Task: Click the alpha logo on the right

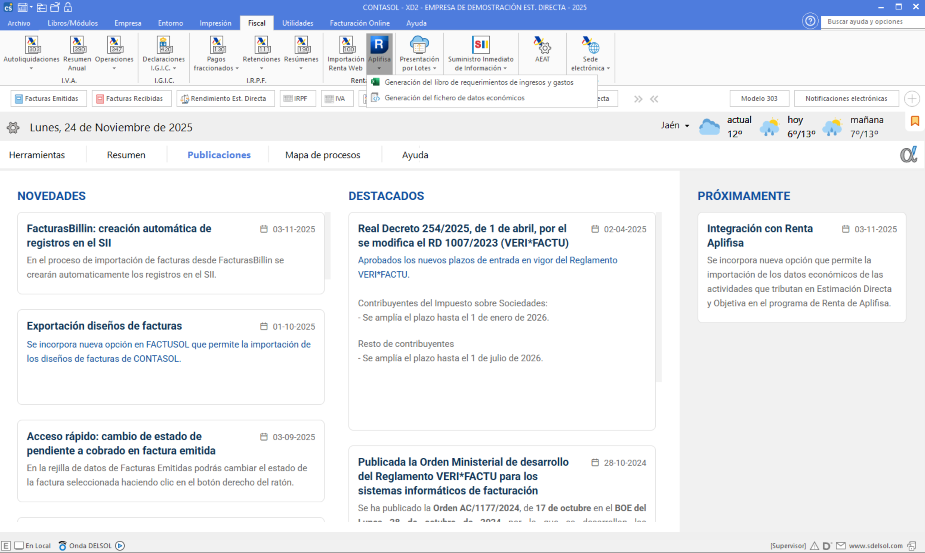Action: [908, 155]
